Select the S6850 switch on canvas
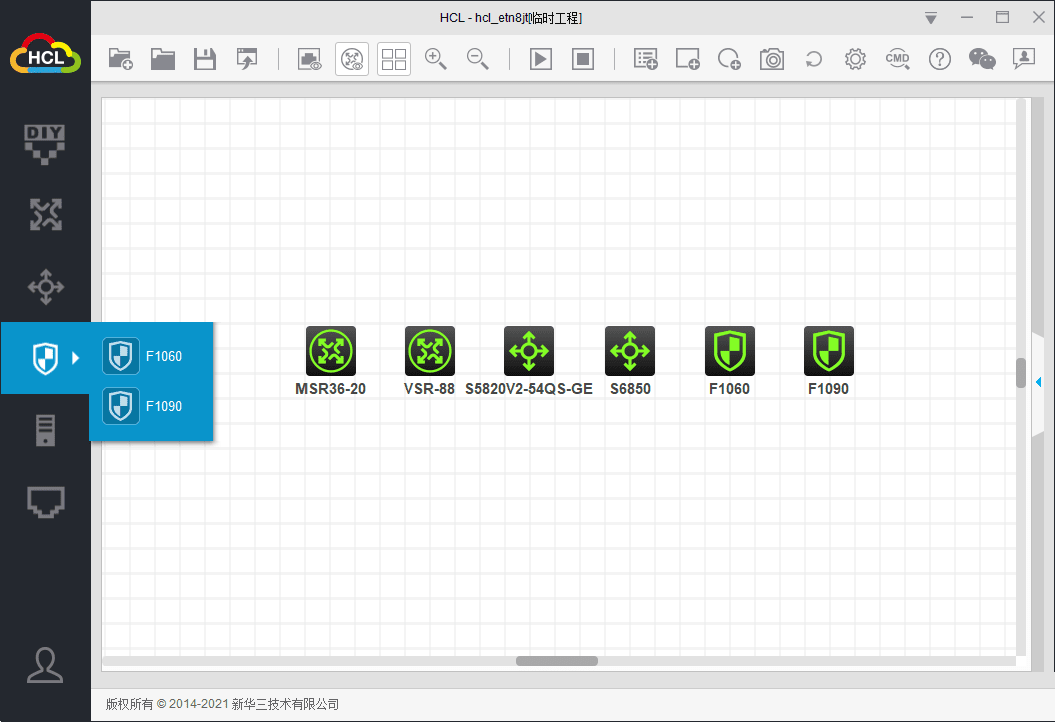This screenshot has height=722, width=1055. (630, 351)
